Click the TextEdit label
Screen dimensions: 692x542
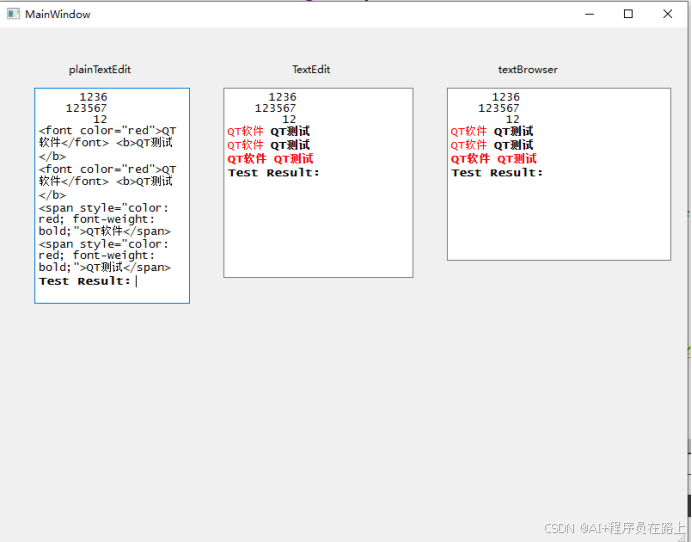pos(311,69)
